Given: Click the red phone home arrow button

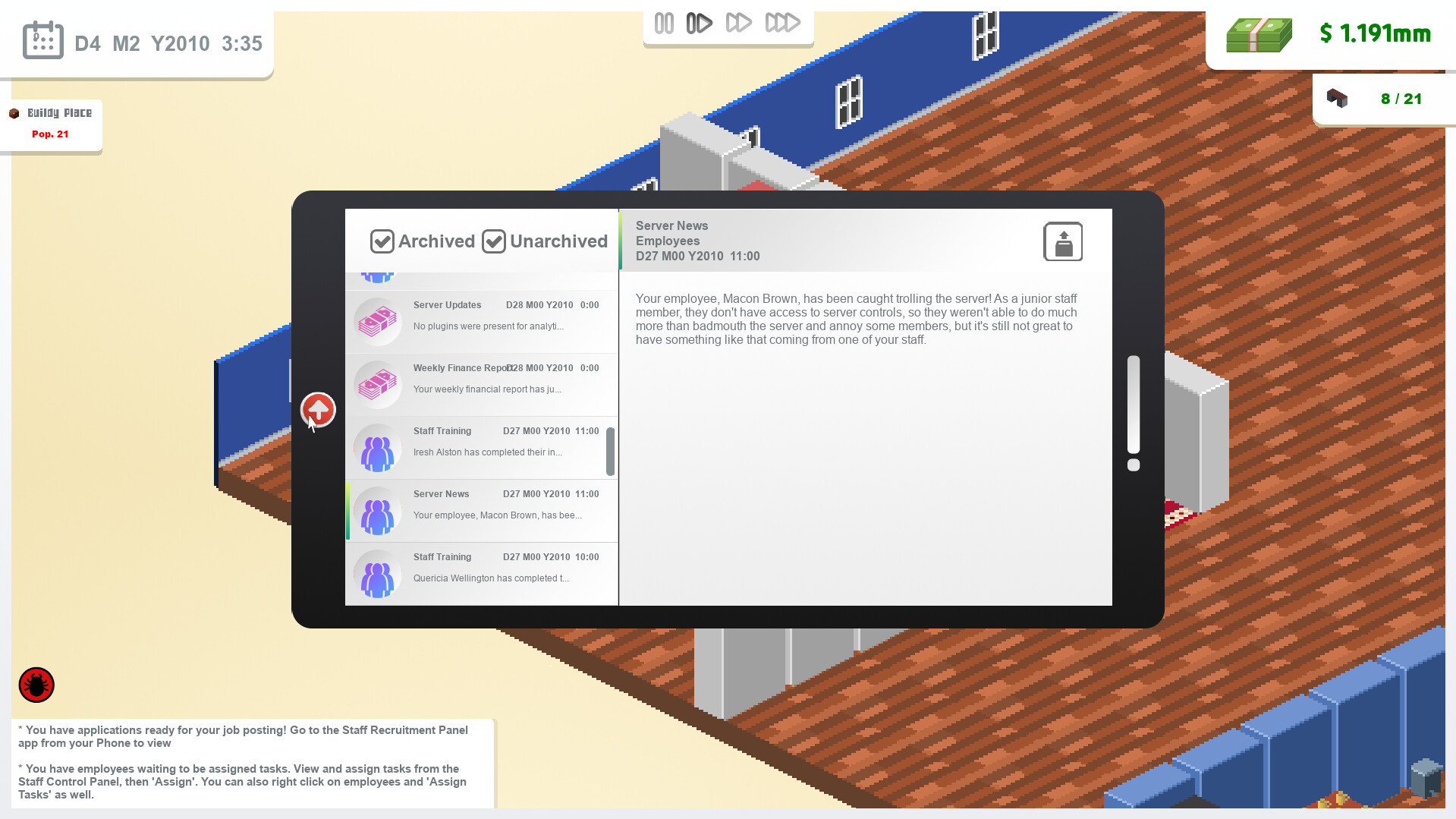Looking at the screenshot, I should pyautogui.click(x=318, y=410).
